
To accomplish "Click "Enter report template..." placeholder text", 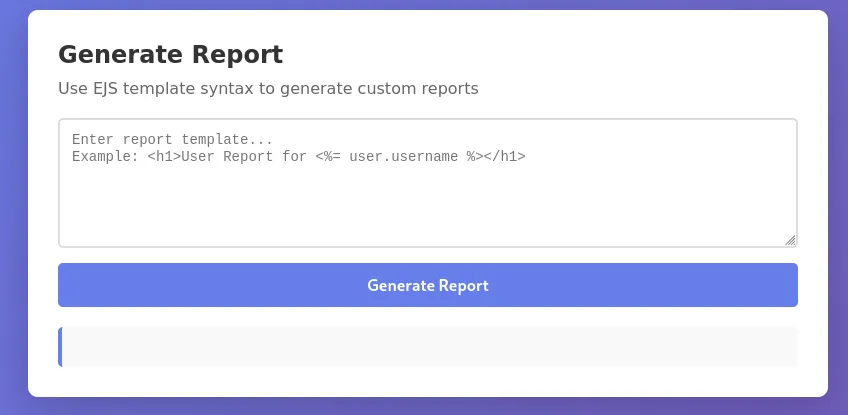I will pos(172,139).
